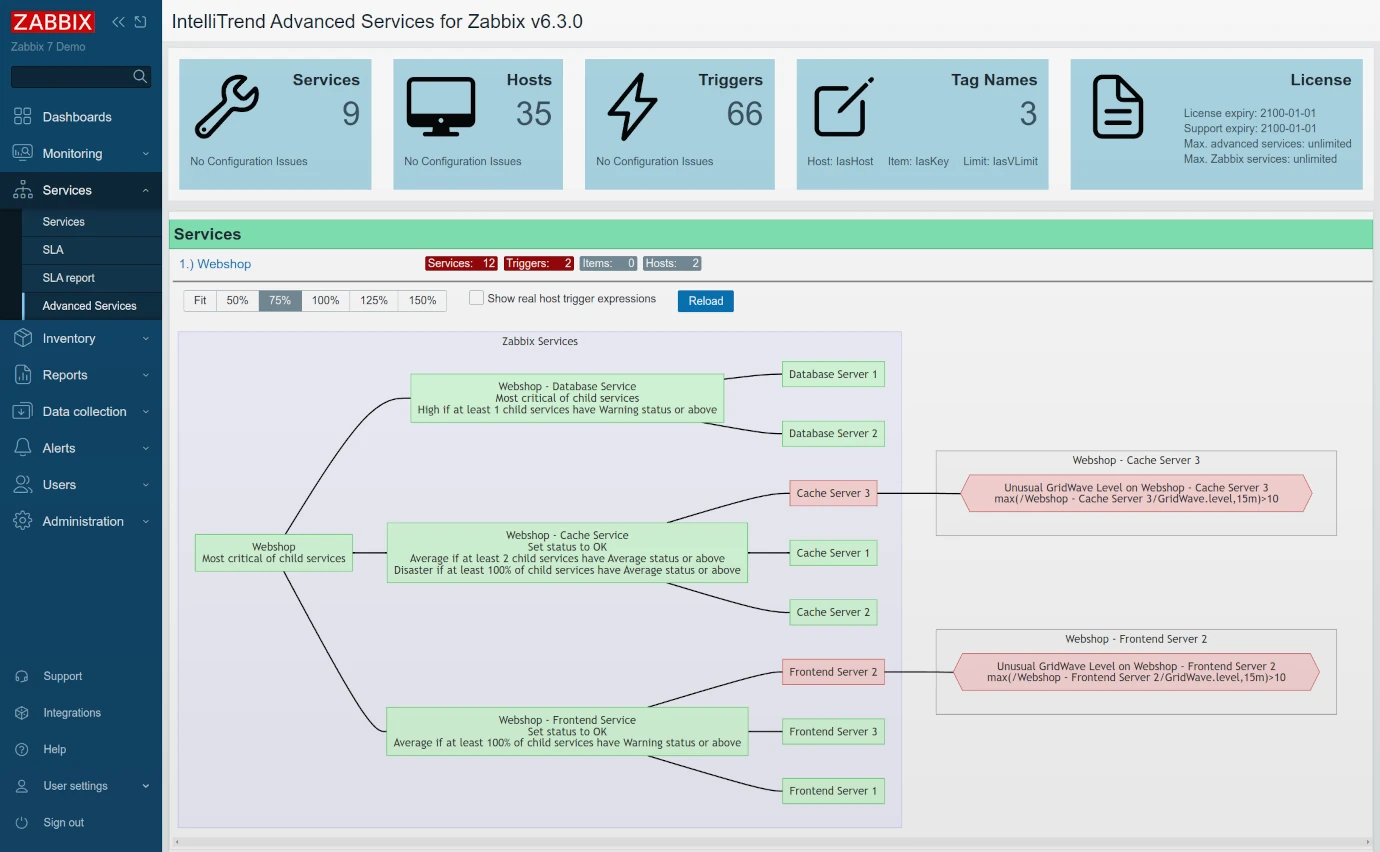Click the wrench icon on Services card
The image size is (1380, 852).
(x=226, y=107)
